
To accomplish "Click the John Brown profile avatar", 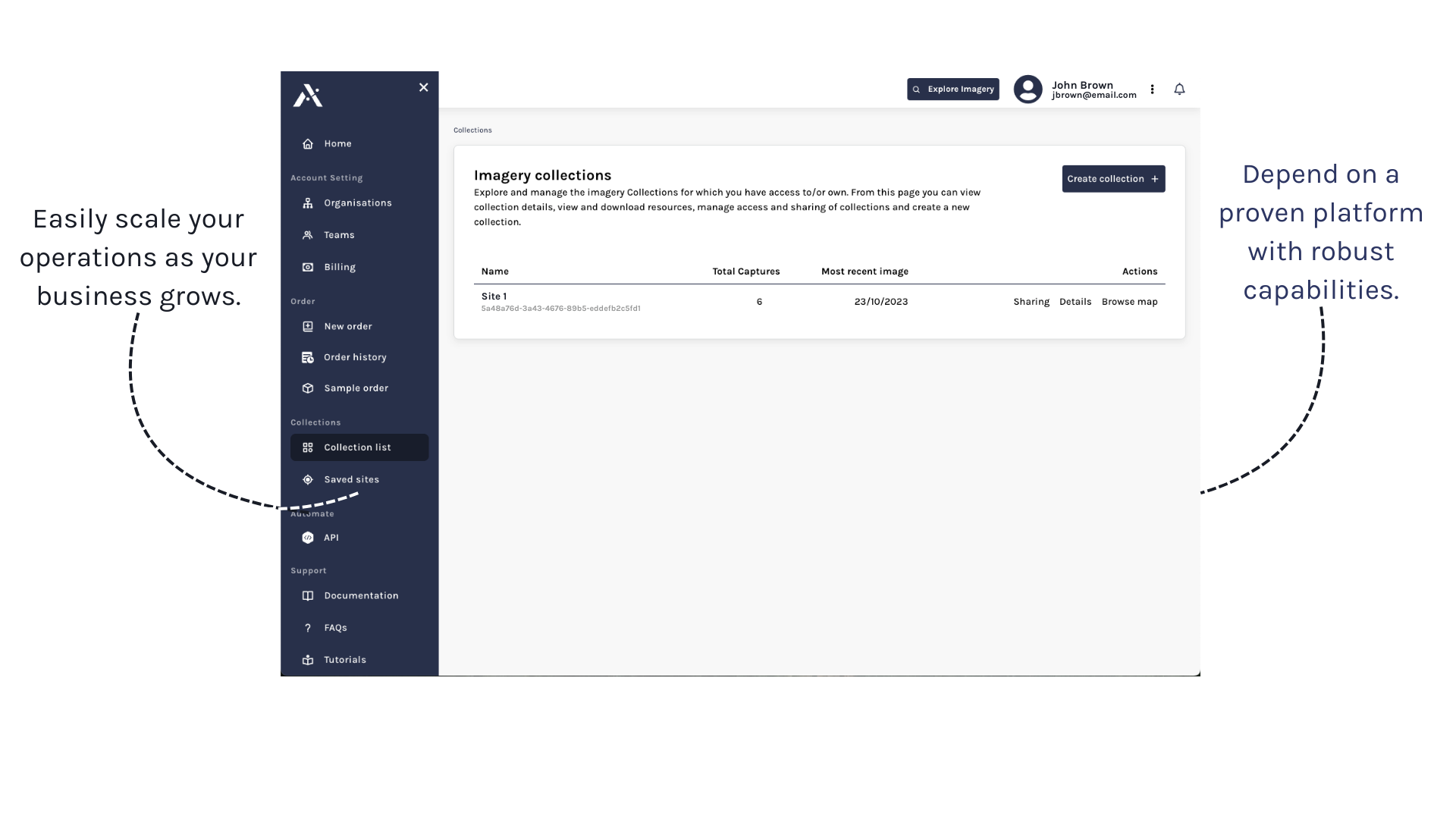I will click(x=1028, y=89).
